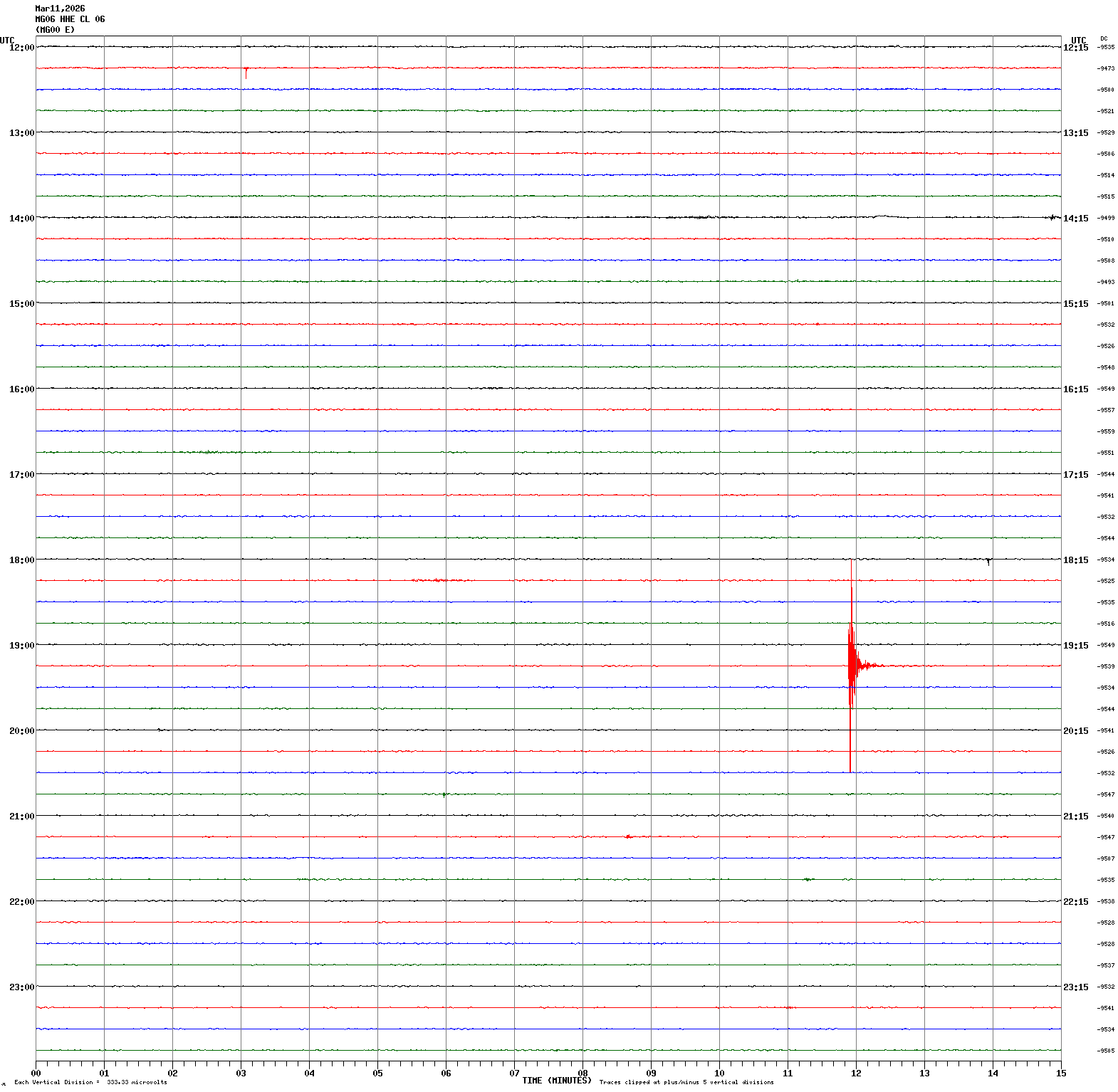Click the large red earthquake burst waveform
Screen dimensions: 1118x1092
[x=852, y=666]
